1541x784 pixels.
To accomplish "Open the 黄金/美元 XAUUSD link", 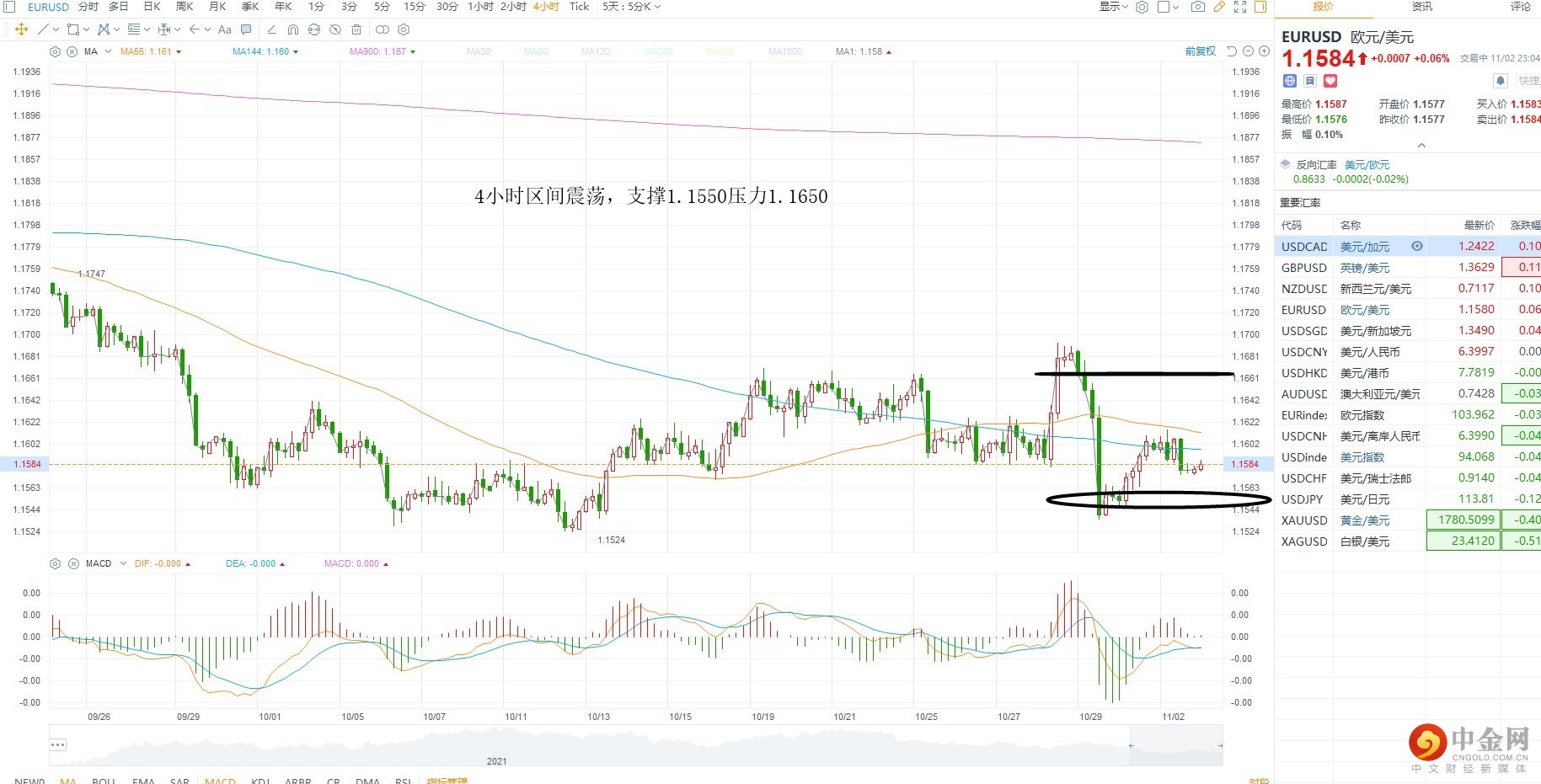I will (1365, 520).
